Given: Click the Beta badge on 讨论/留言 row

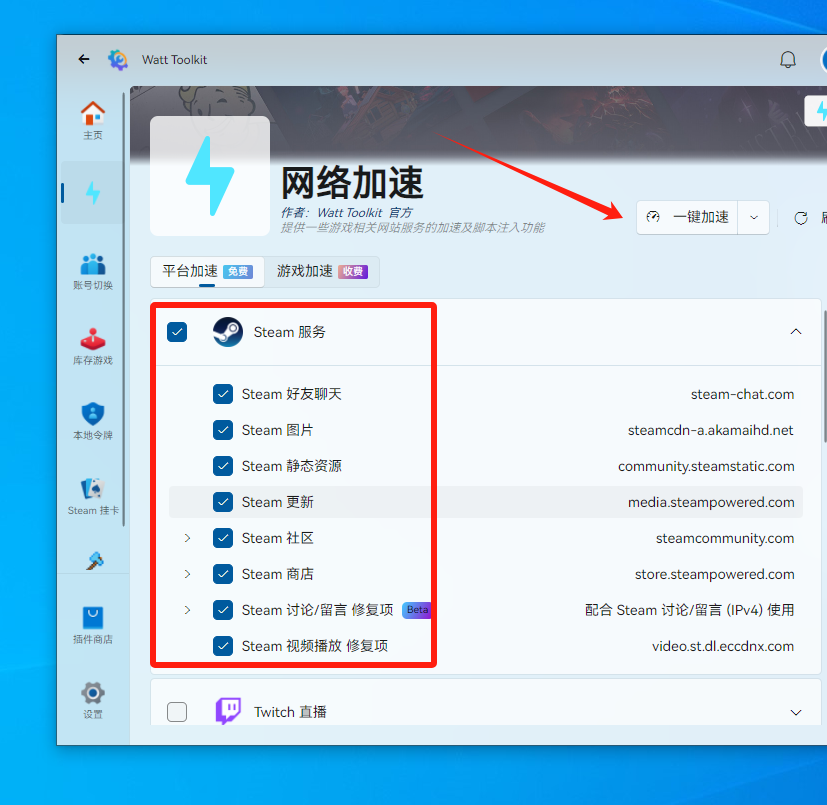Looking at the screenshot, I should [x=417, y=610].
